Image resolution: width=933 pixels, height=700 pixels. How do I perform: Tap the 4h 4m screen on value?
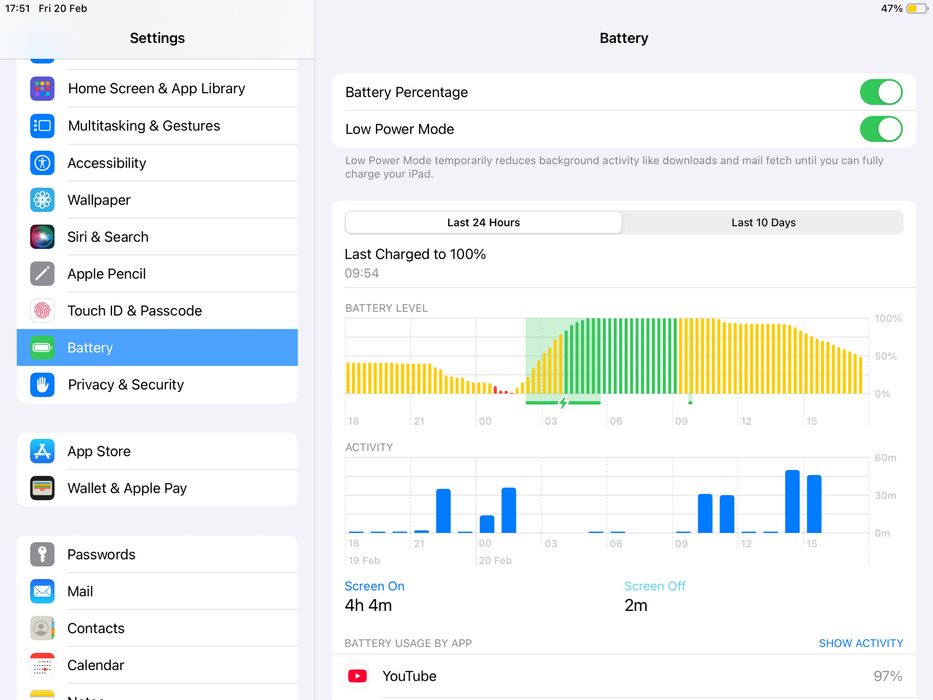[x=368, y=605]
